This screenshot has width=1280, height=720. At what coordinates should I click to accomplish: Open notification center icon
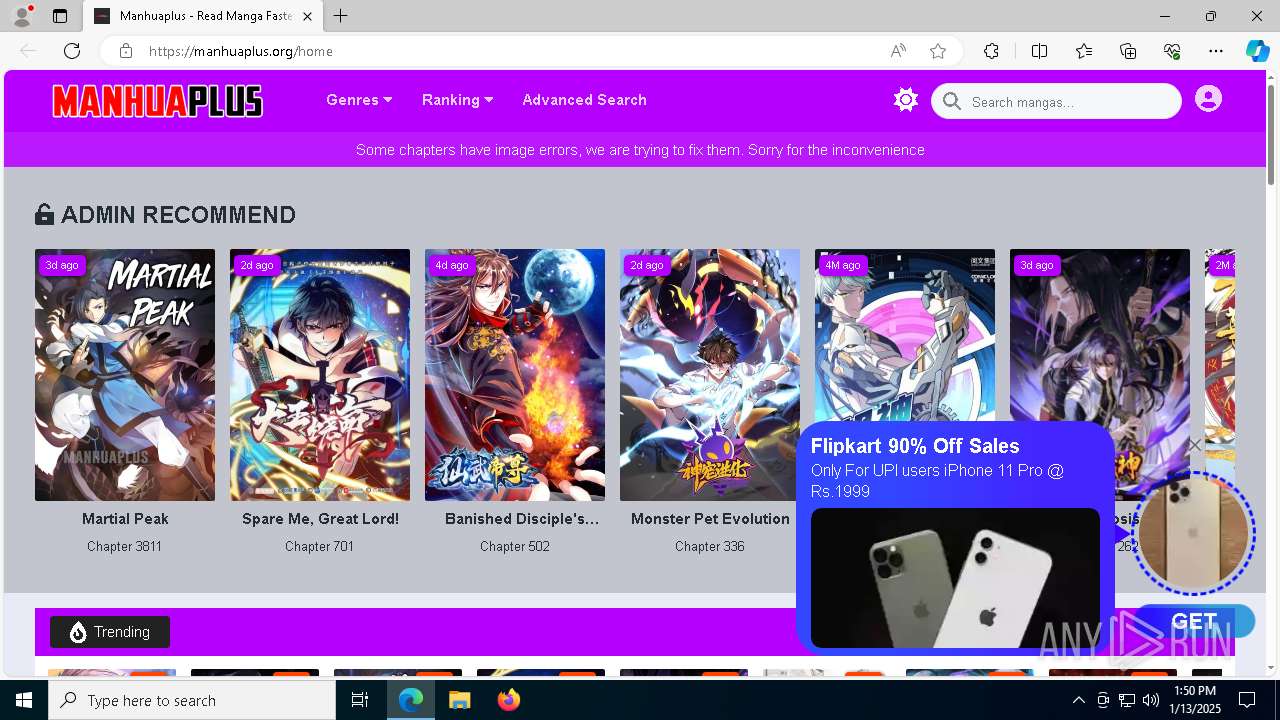(1247, 700)
